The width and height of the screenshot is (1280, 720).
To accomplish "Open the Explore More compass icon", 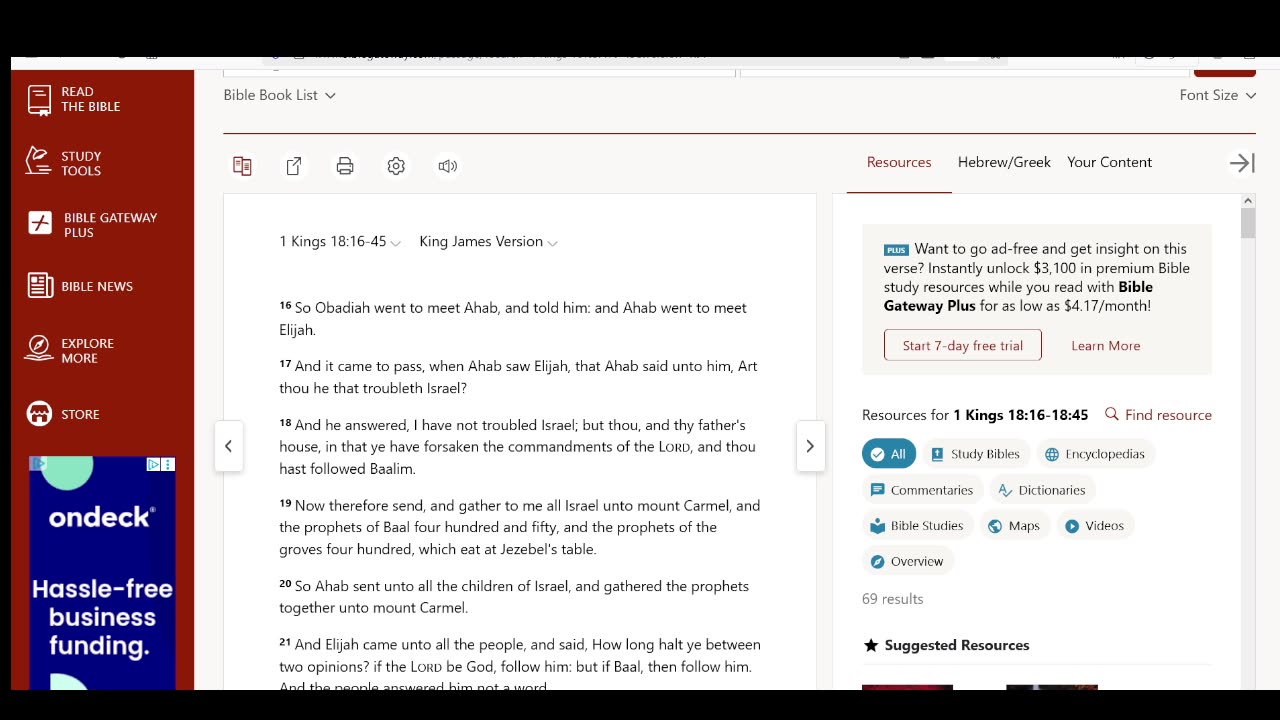I will (39, 350).
